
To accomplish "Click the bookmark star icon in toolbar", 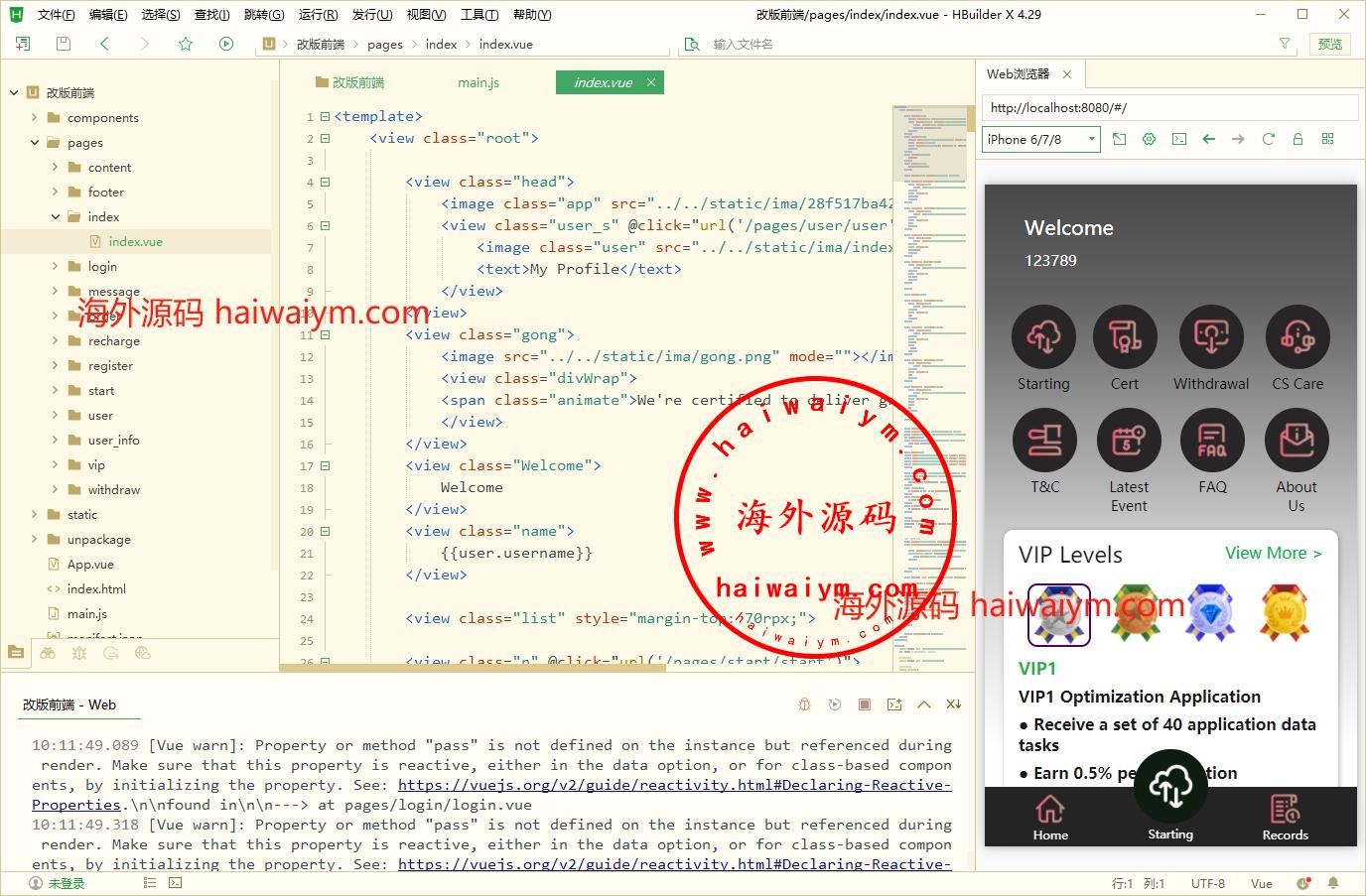I will click(x=186, y=44).
